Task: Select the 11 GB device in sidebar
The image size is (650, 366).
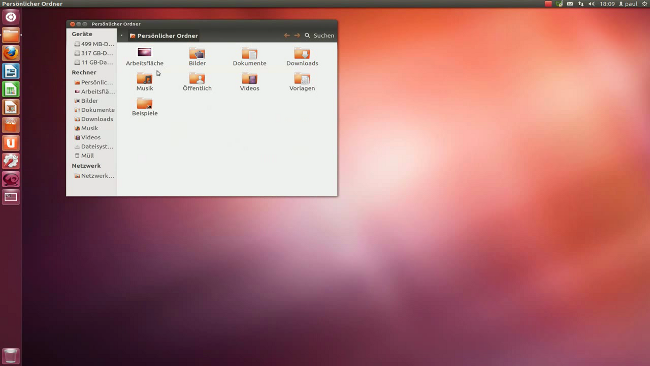Action: [x=94, y=62]
